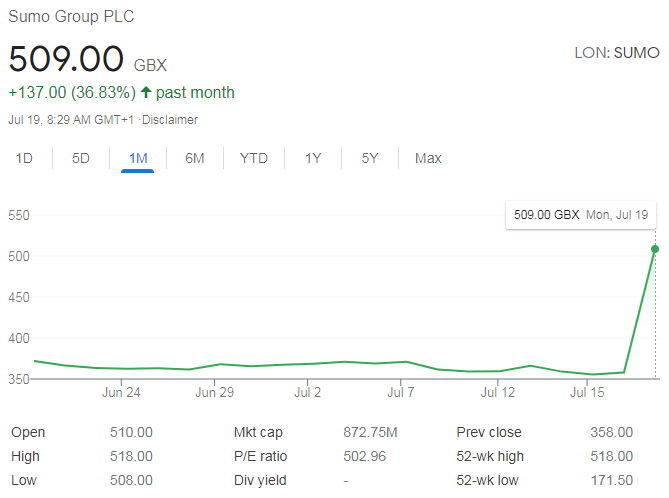Click the 52-wk low value 171.50
Screen dimensions: 669x498
(x=611, y=480)
